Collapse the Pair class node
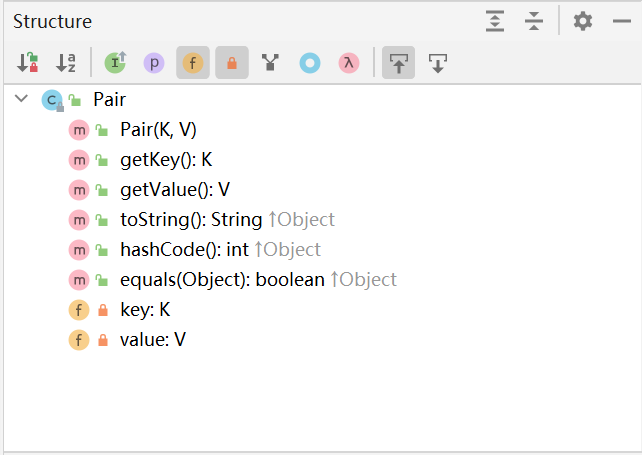 coord(21,99)
